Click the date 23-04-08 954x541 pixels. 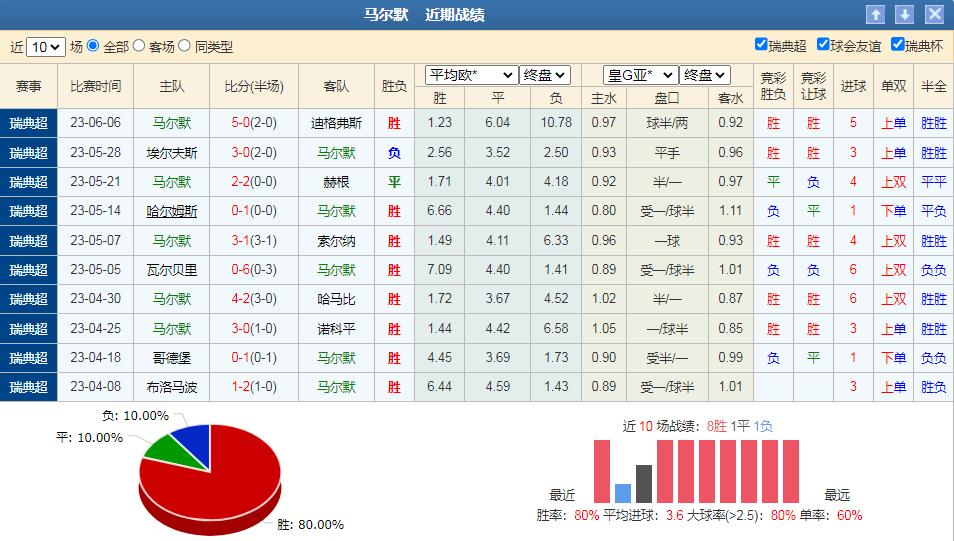point(96,387)
